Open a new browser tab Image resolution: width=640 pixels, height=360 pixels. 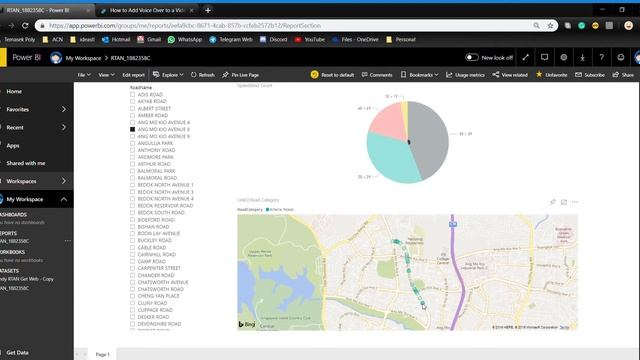(x=208, y=10)
